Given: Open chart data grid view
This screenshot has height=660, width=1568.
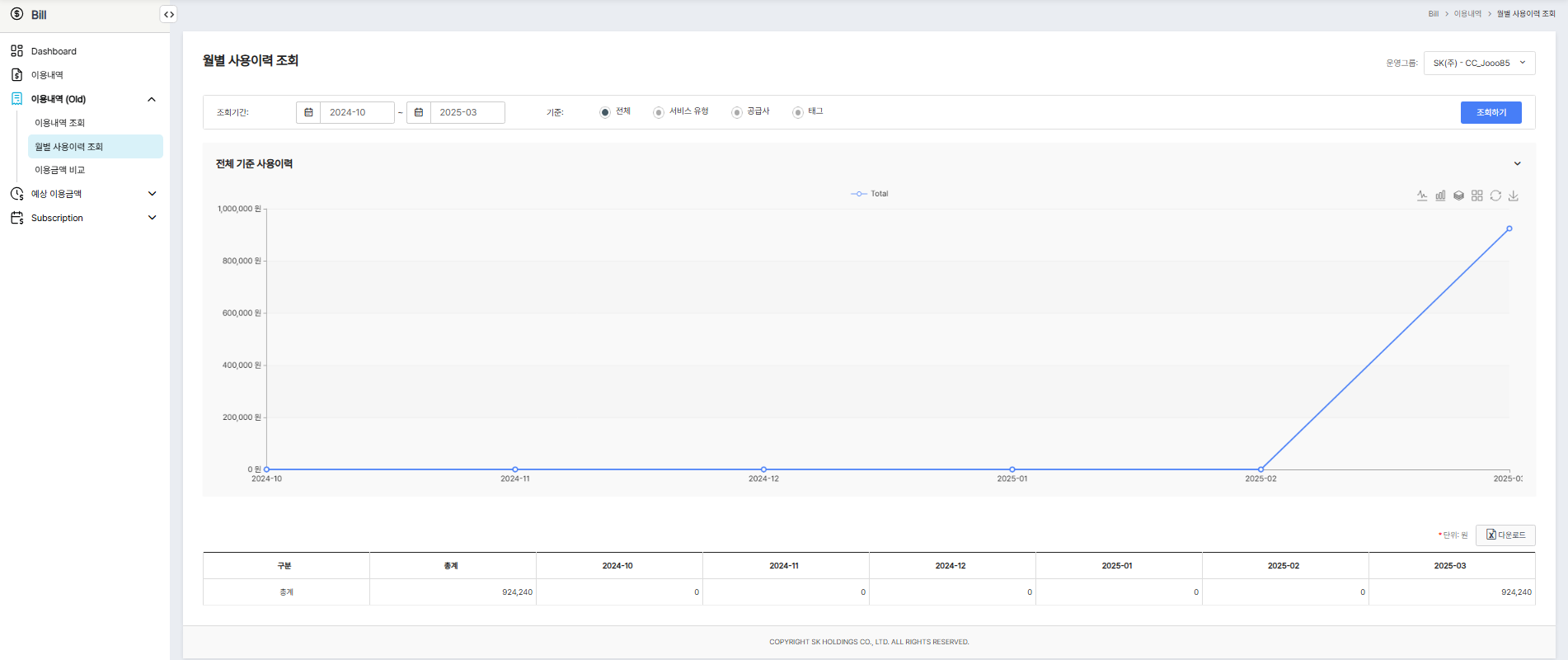Looking at the screenshot, I should point(1476,196).
